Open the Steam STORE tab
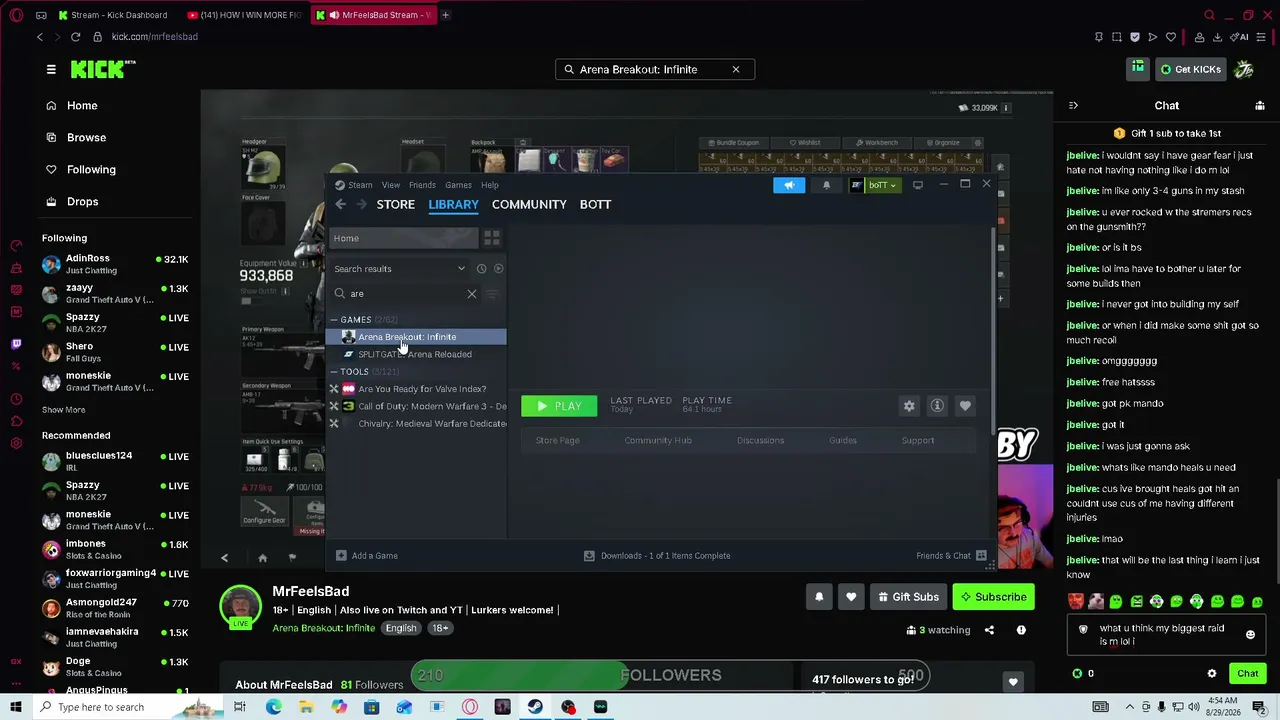Viewport: 1280px width, 720px height. [395, 204]
